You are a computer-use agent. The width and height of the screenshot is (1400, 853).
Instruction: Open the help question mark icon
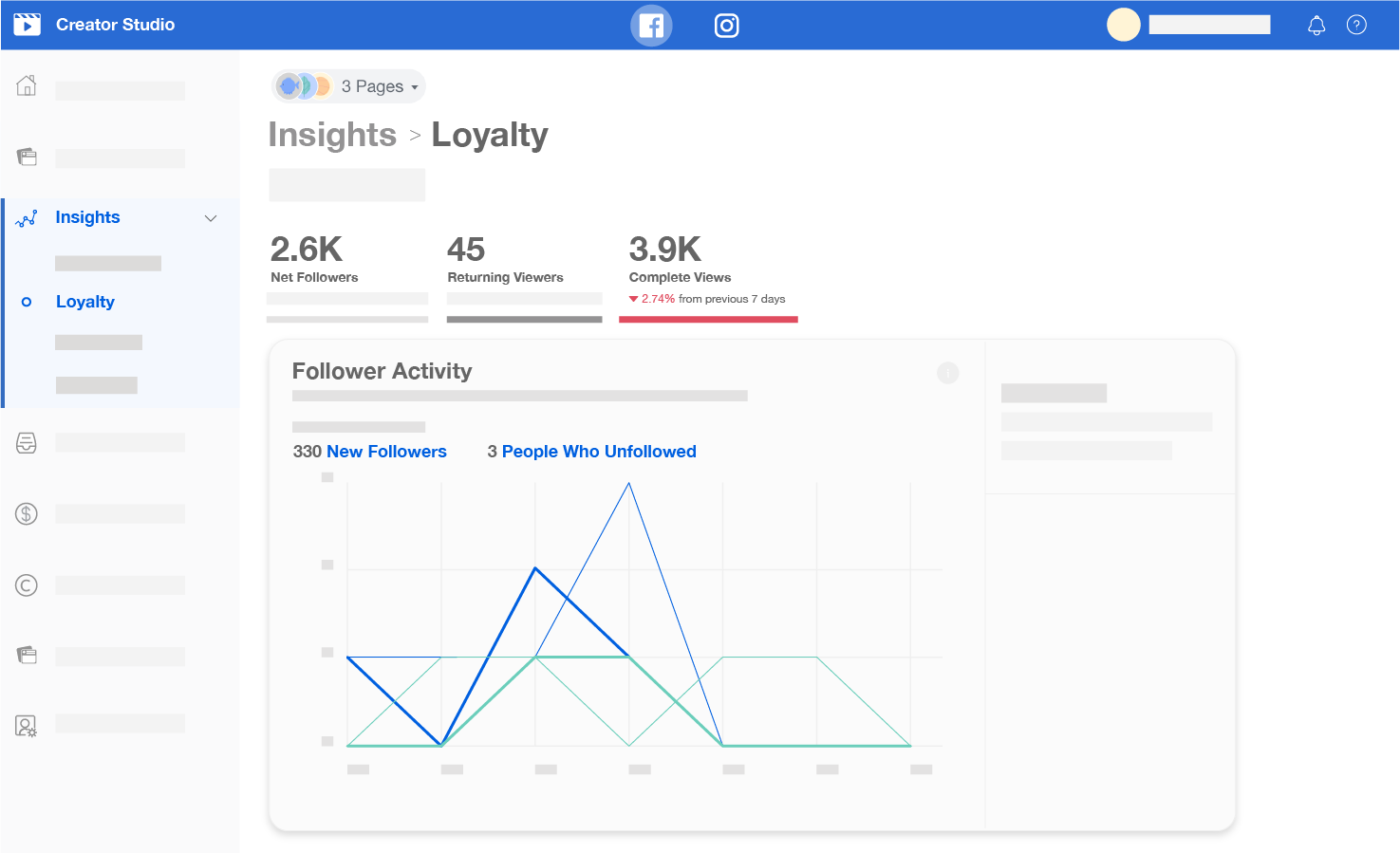1356,26
